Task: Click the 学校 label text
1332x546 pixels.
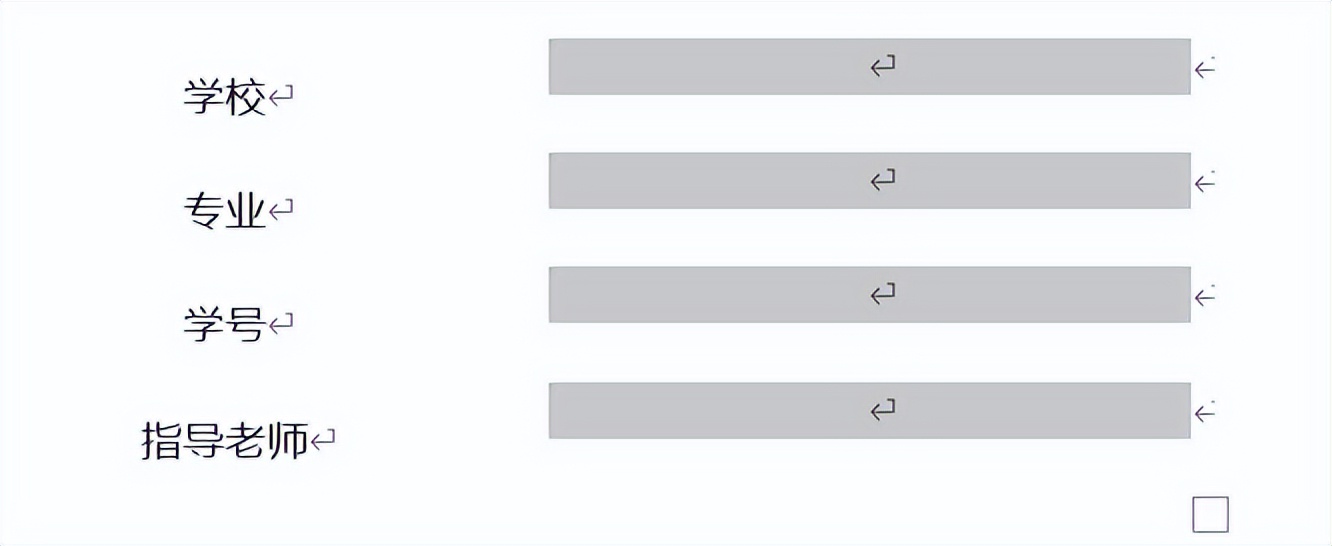Action: point(224,98)
